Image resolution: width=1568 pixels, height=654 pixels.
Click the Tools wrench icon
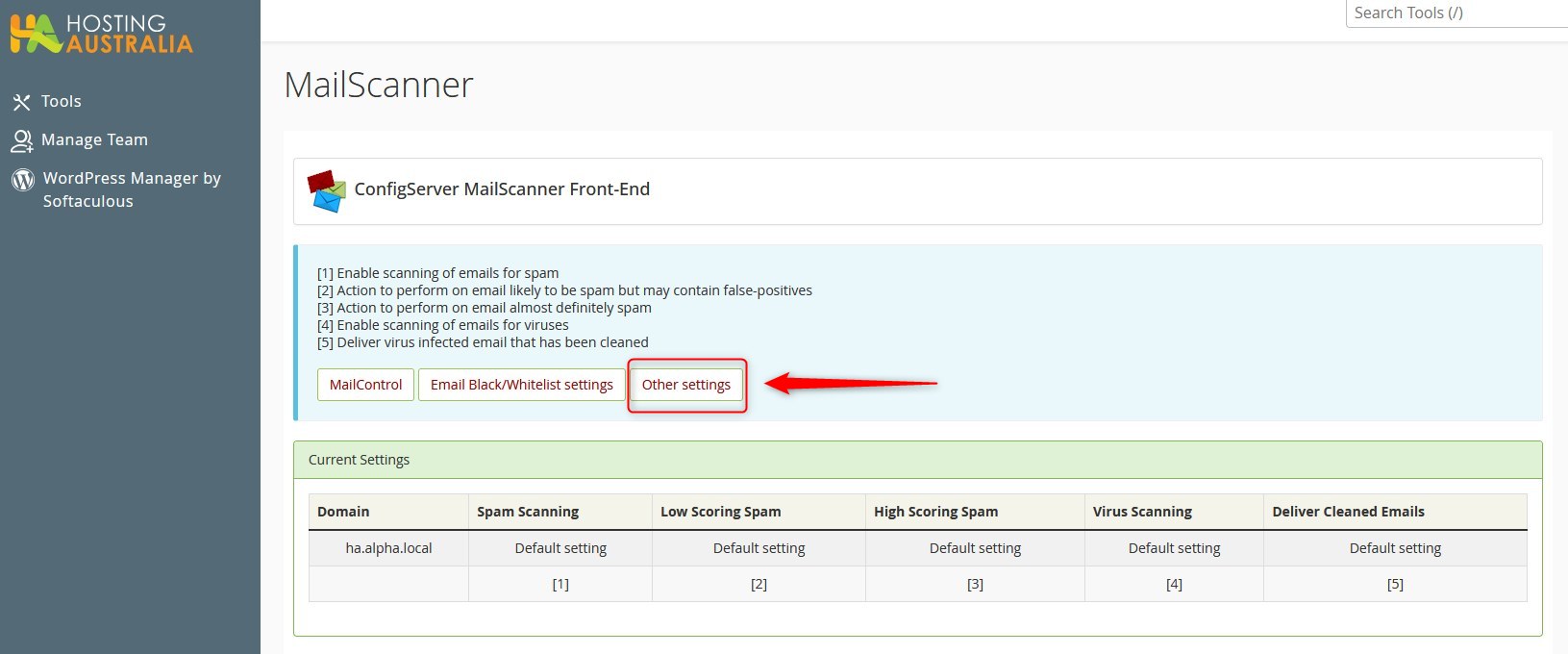click(21, 102)
